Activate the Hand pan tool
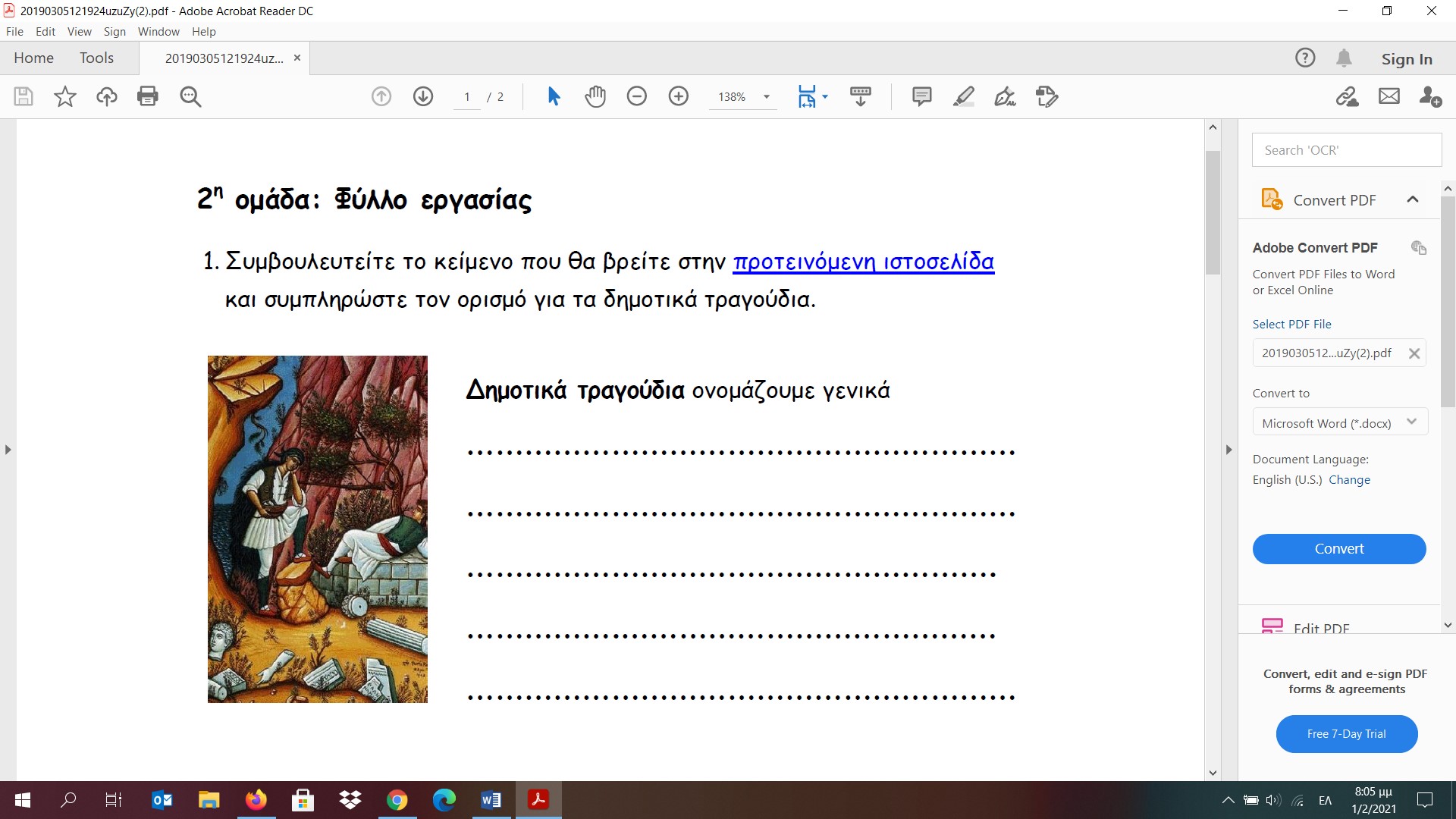1456x819 pixels. tap(595, 96)
